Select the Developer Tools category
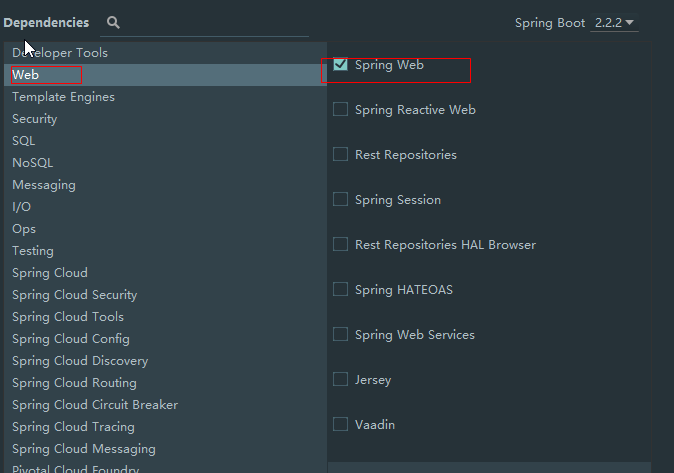674x473 pixels. click(x=165, y=53)
